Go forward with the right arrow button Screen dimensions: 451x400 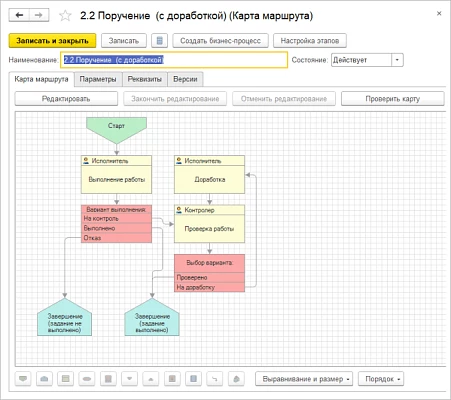point(39,15)
